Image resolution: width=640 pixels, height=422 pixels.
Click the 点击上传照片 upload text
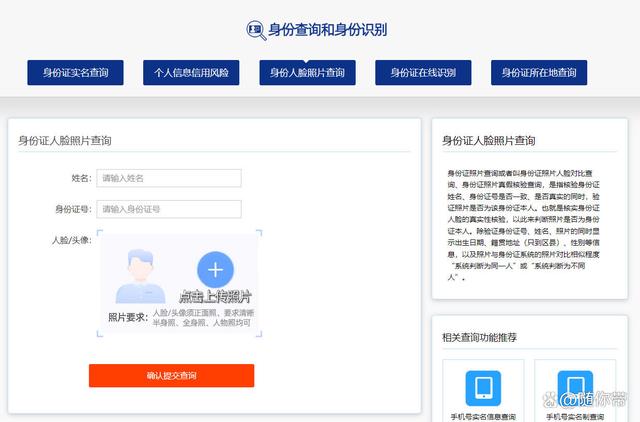point(215,297)
